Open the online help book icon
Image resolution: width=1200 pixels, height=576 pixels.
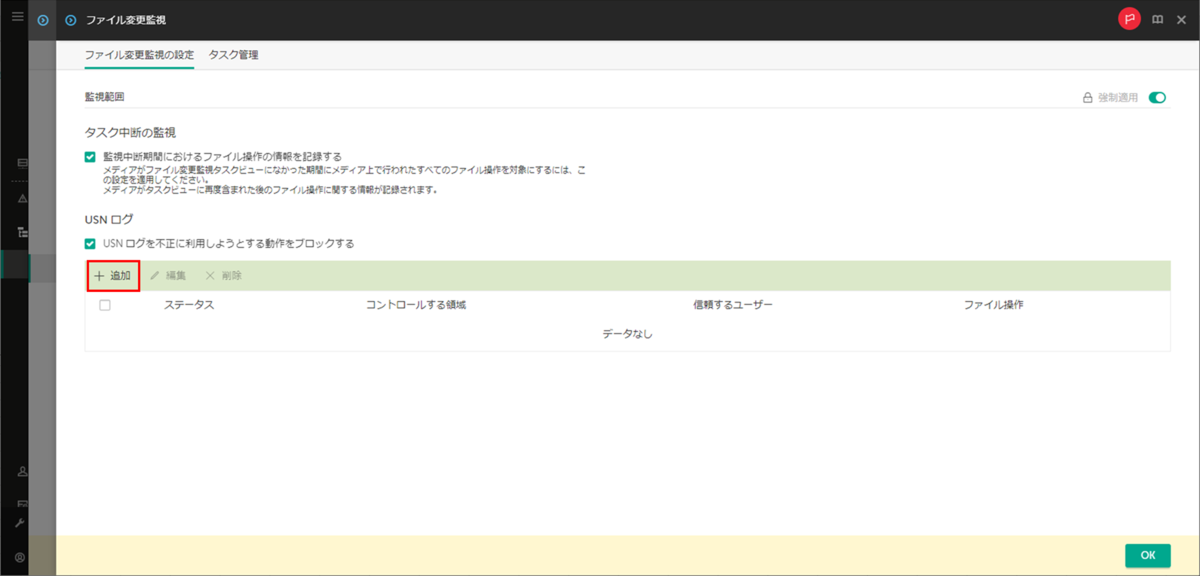1157,19
